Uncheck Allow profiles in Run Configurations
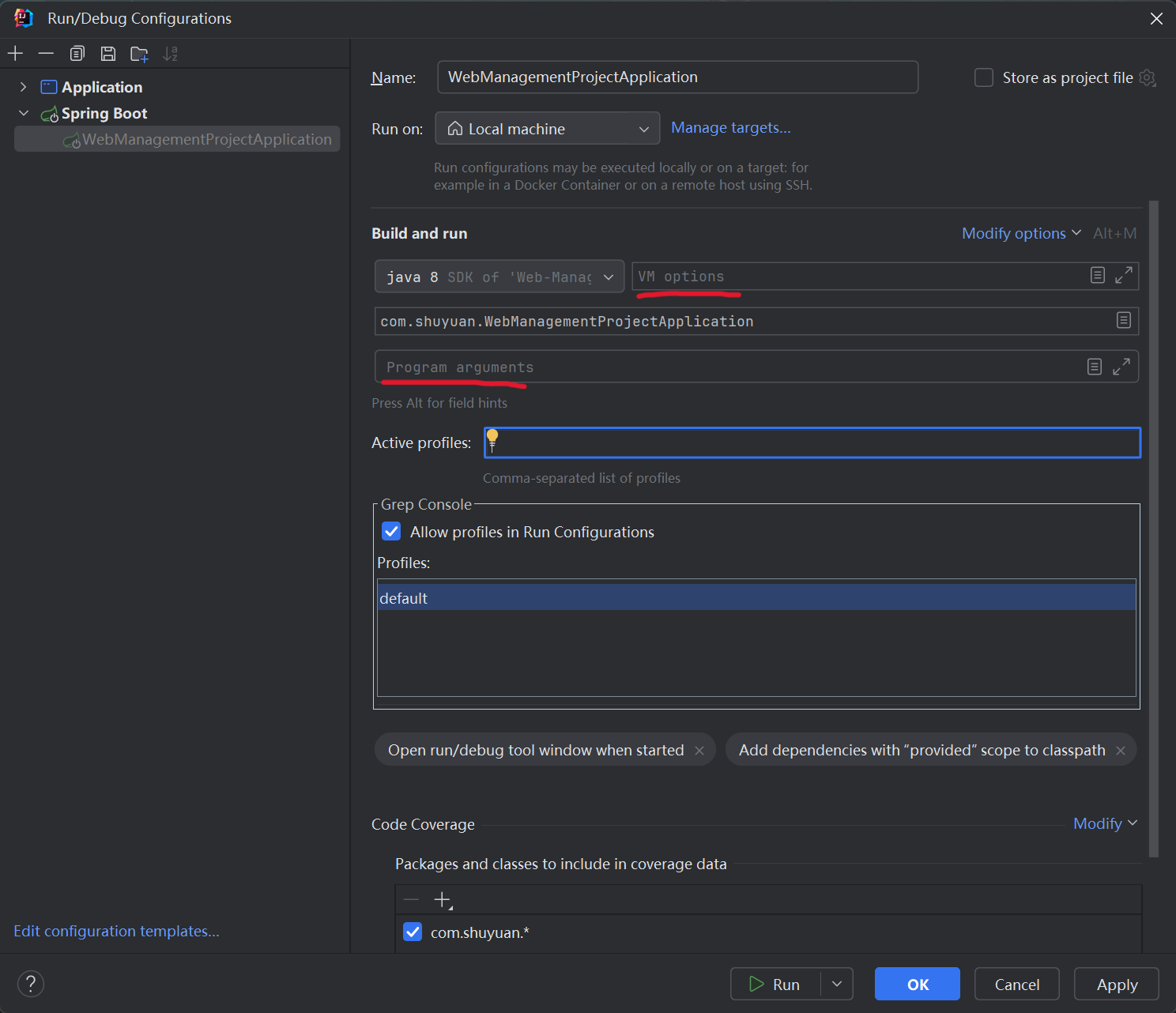Viewport: 1176px width, 1013px height. 391,531
